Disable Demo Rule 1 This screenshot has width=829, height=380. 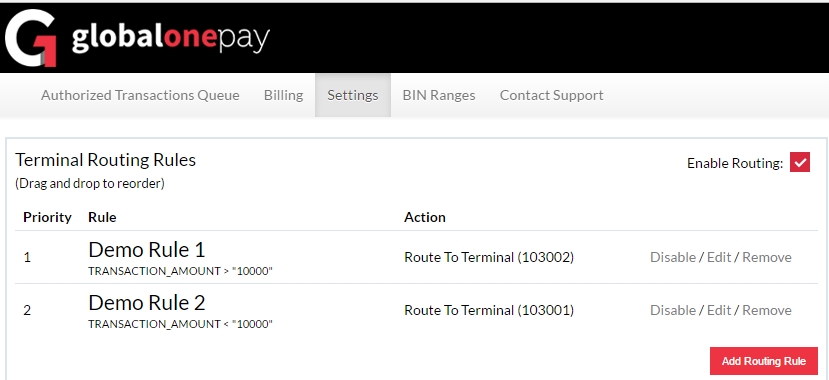pos(673,257)
